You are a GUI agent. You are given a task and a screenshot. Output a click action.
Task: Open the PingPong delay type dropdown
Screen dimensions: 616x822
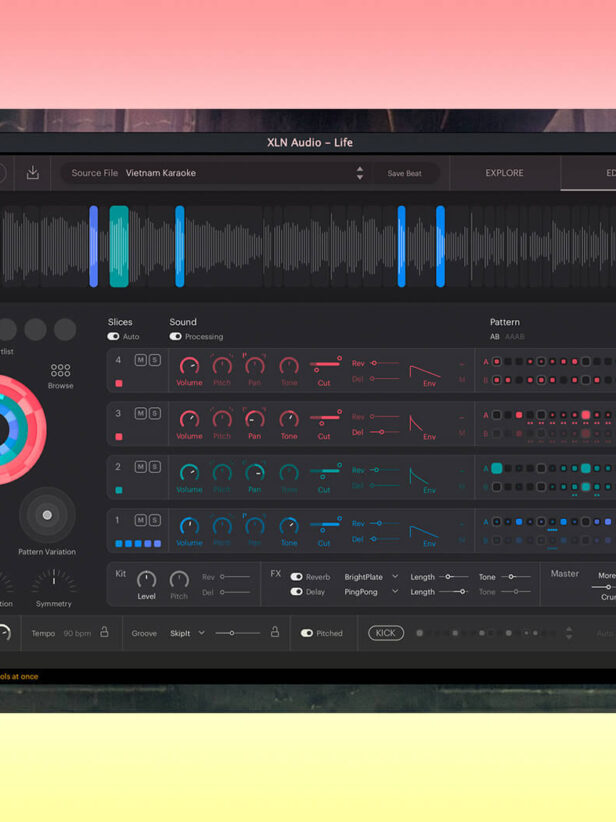[x=371, y=592]
